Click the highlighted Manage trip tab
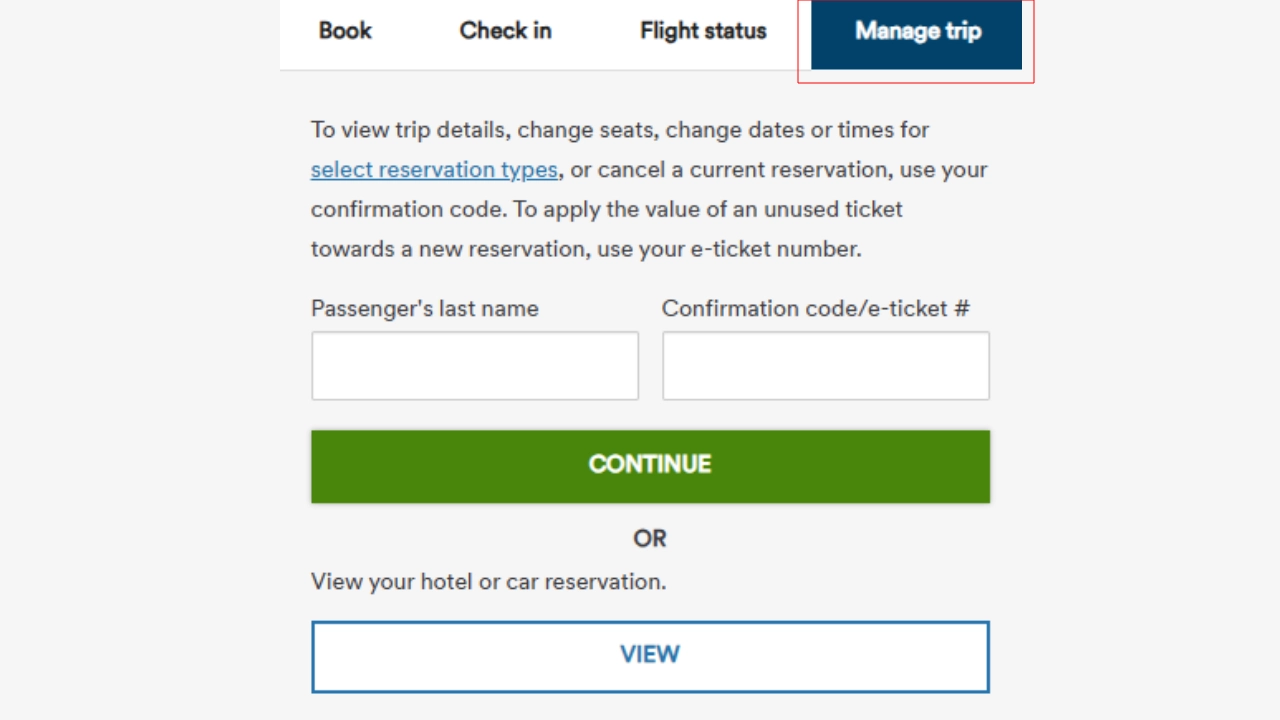Image resolution: width=1280 pixels, height=720 pixels. tap(917, 31)
